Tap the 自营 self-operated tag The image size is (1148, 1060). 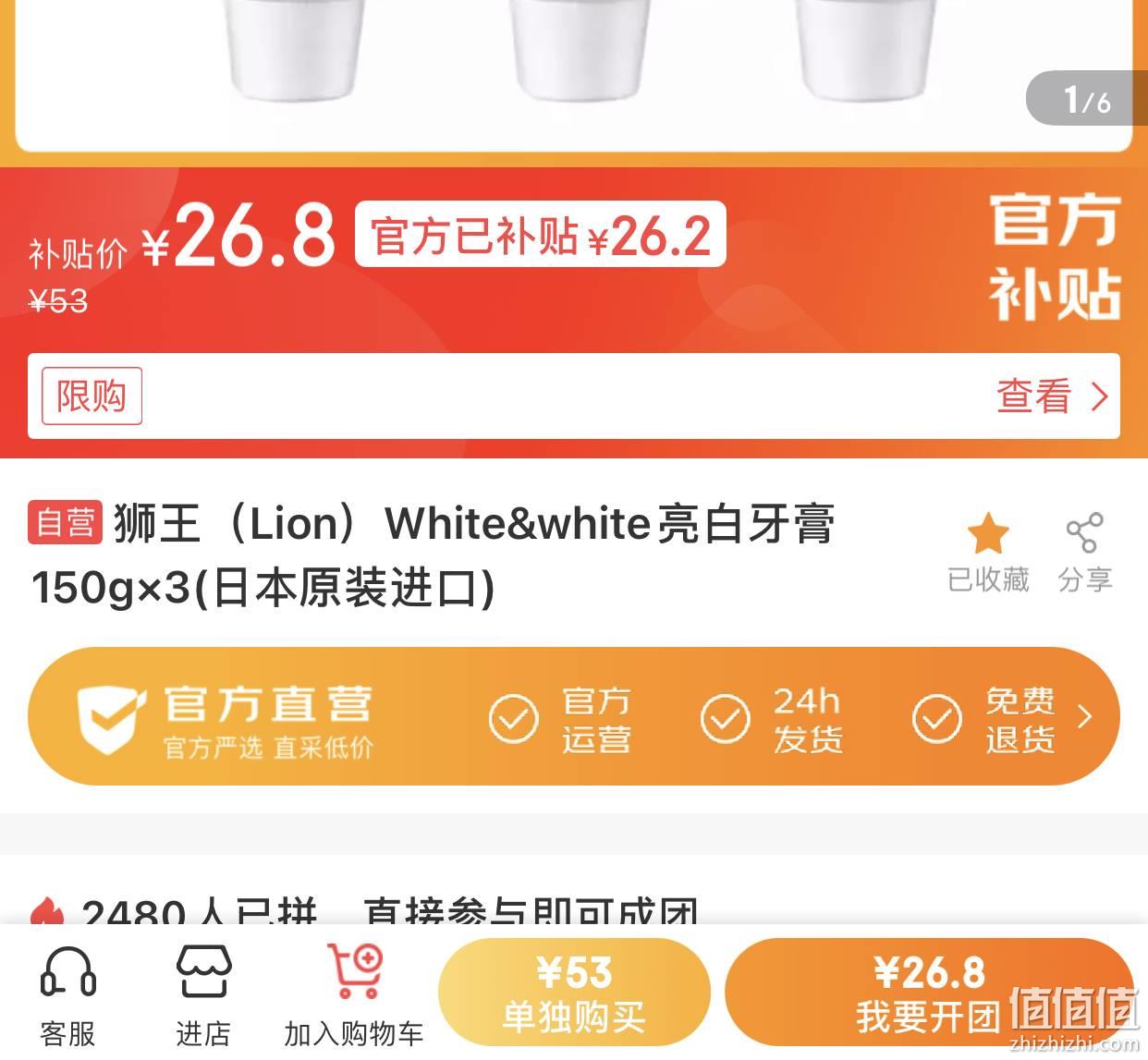(x=64, y=522)
